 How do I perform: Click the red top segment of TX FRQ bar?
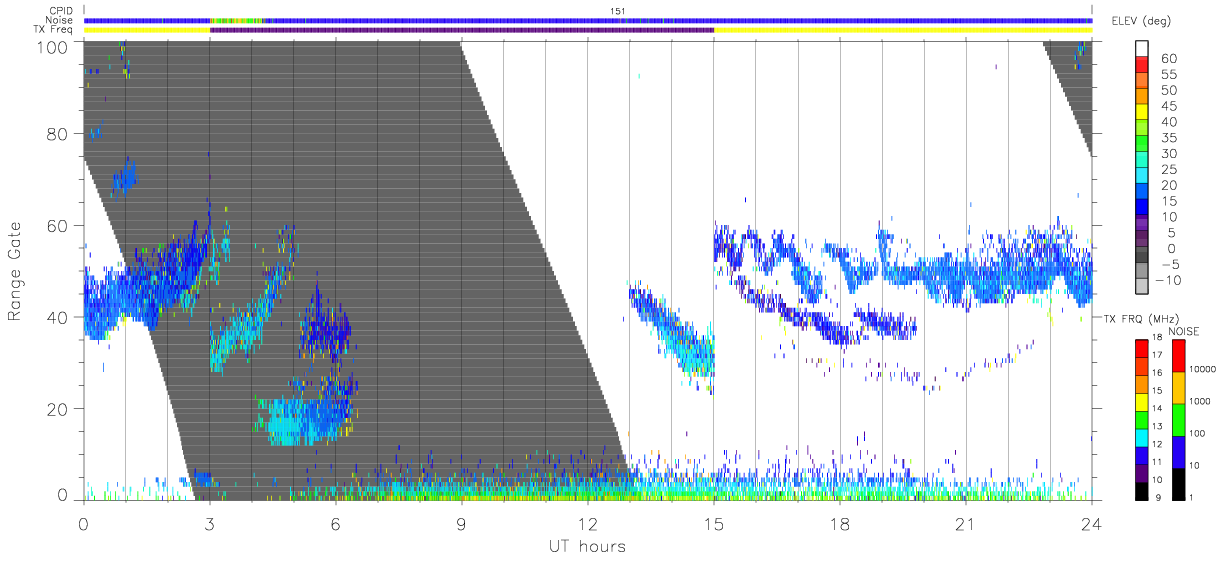[x=1143, y=348]
